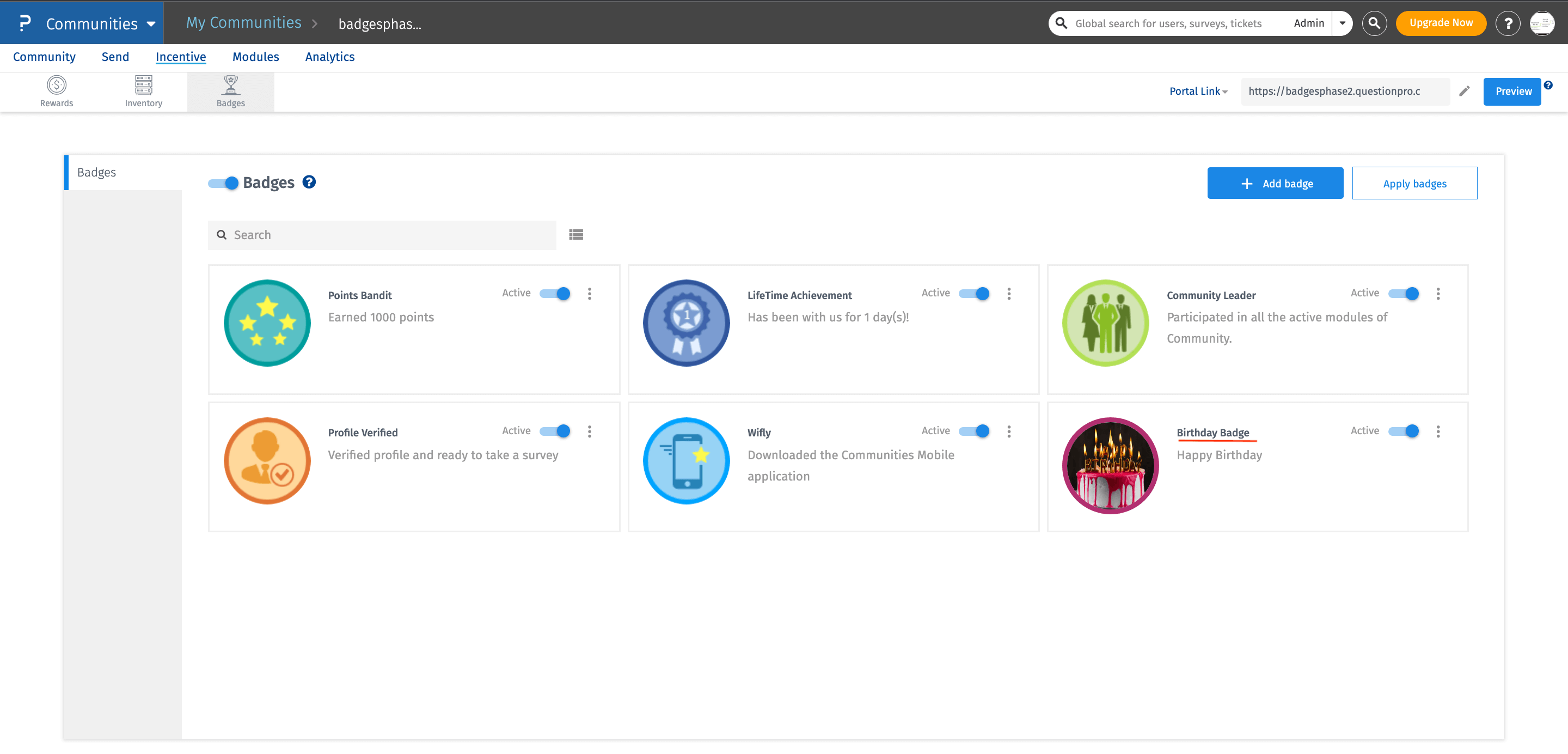Image resolution: width=1568 pixels, height=754 pixels.
Task: Open Points Bandit three-dot menu
Action: click(589, 294)
